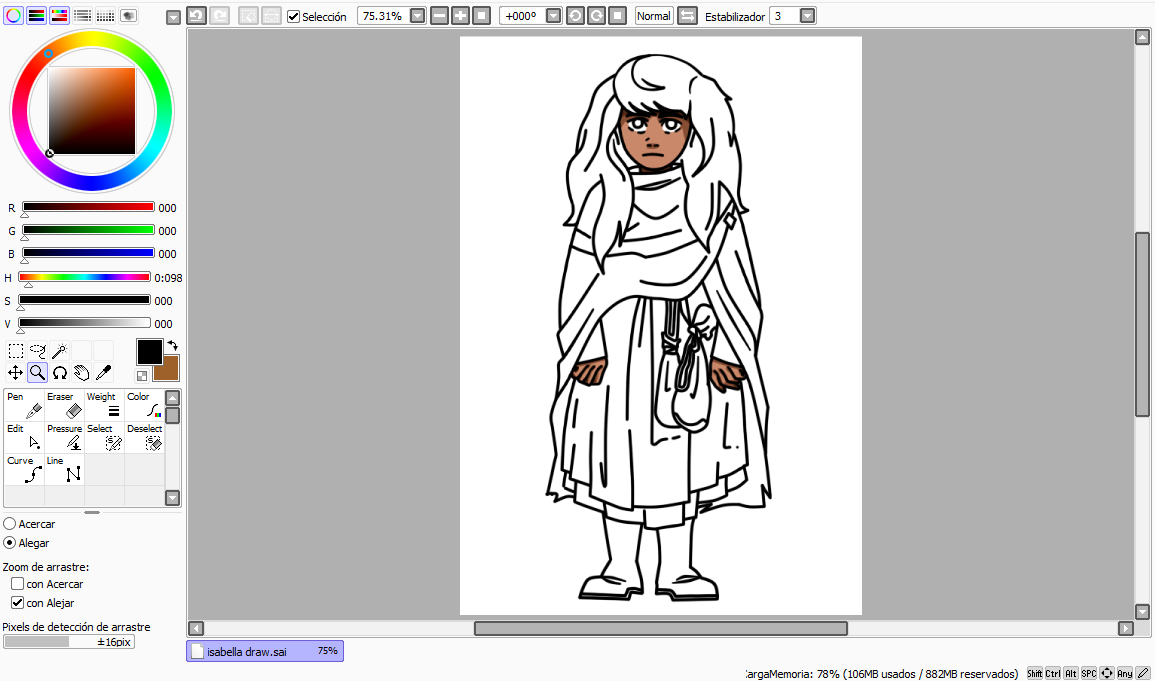Expand the rotation angle +000° dropdown
Image resolution: width=1155 pixels, height=681 pixels.
click(553, 16)
